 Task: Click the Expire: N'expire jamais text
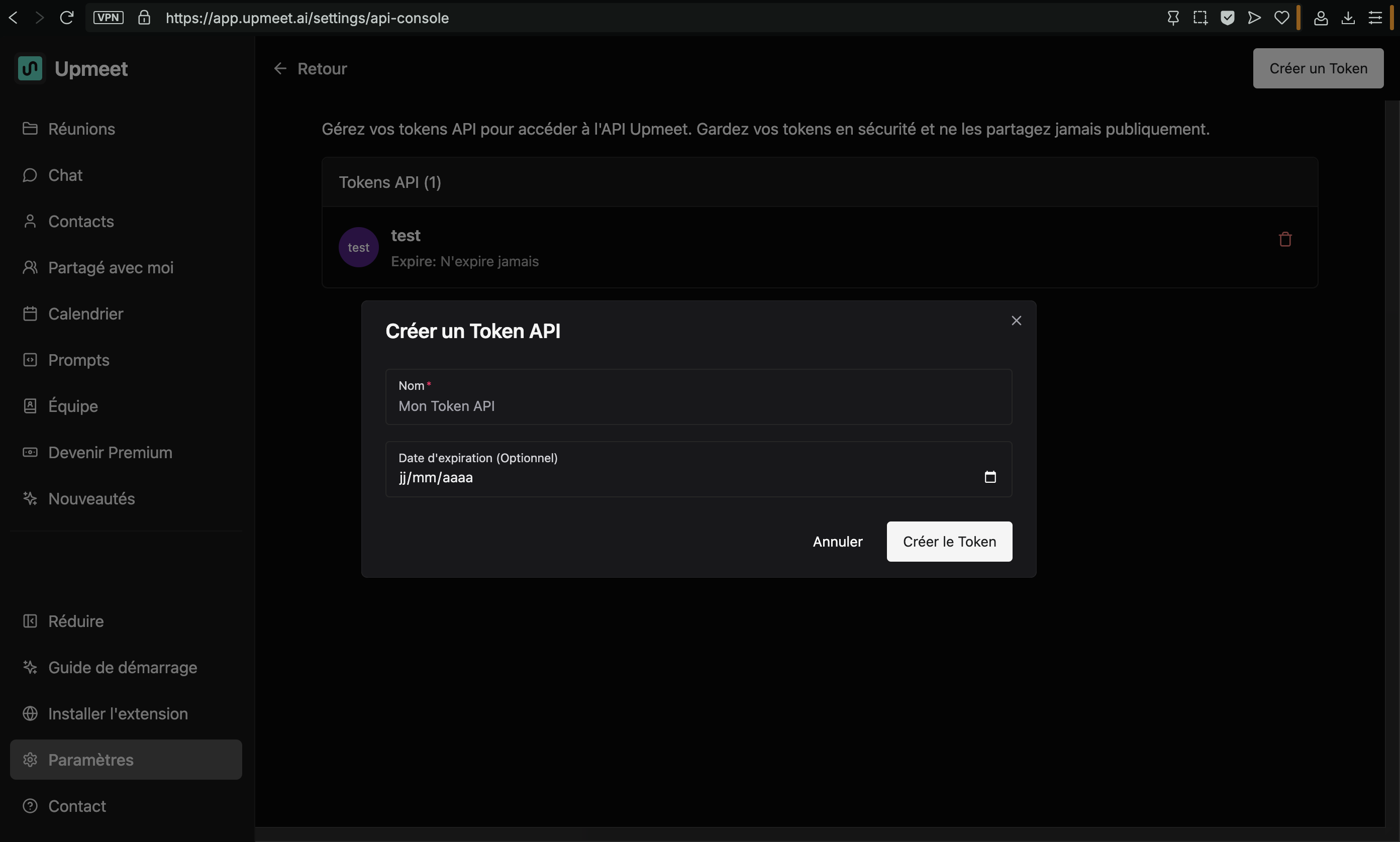[x=465, y=261]
